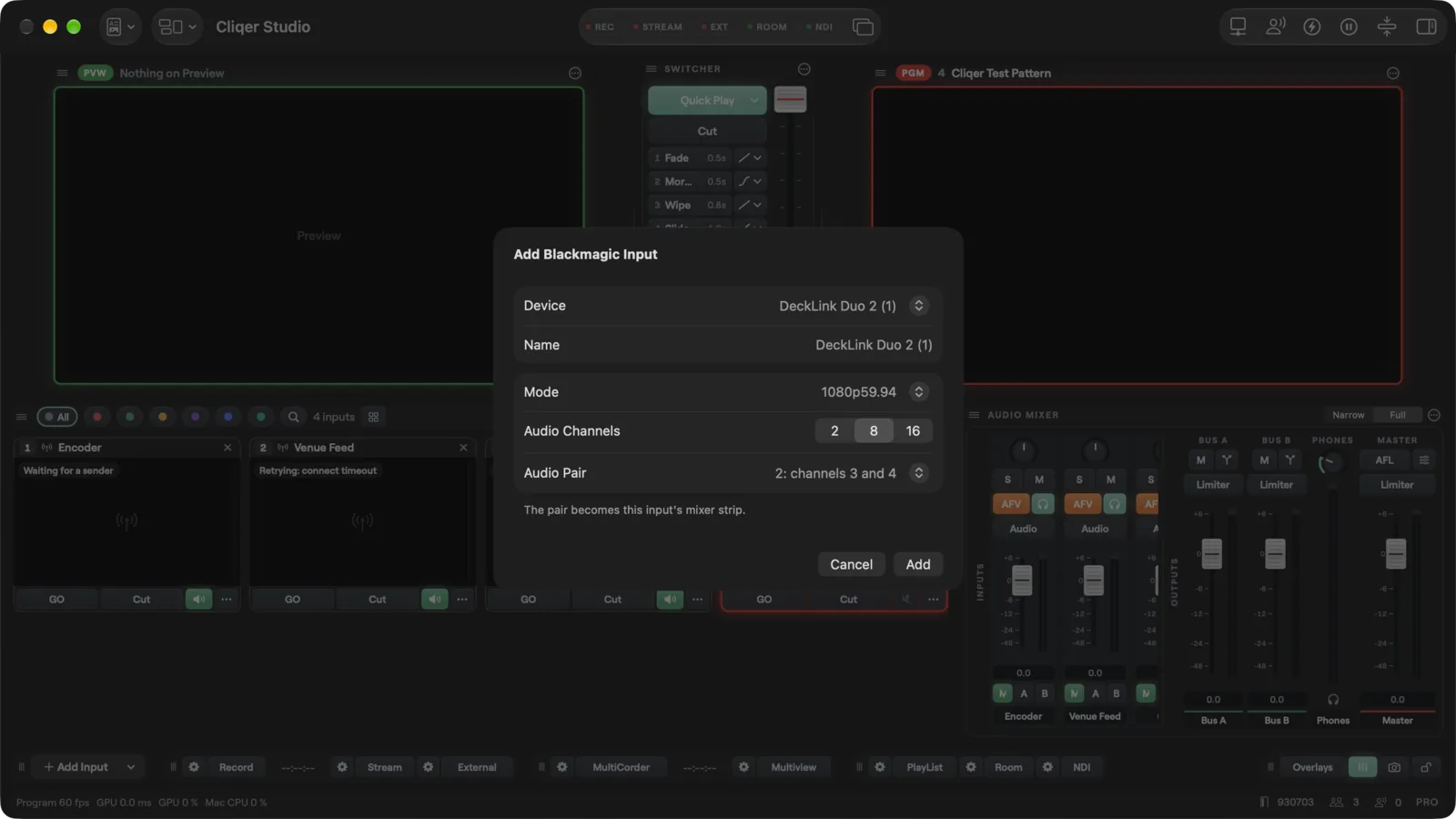This screenshot has height=819, width=1456.
Task: Click the Add Input button
Action: (76, 767)
